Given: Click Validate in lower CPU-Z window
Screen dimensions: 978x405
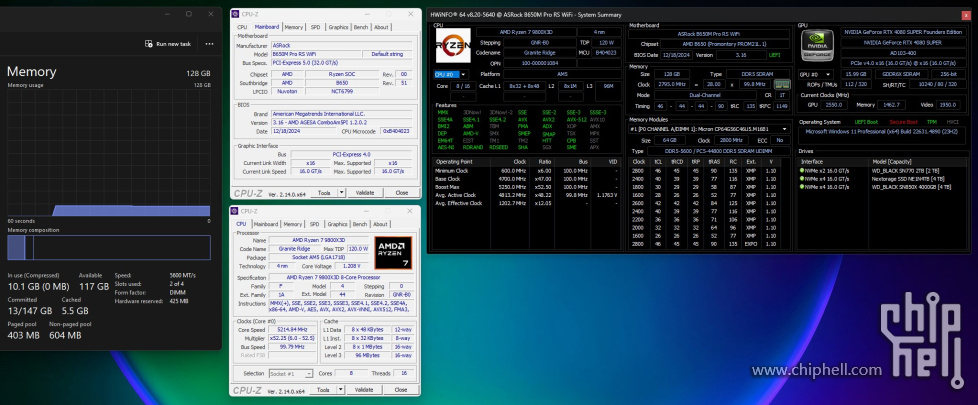Looking at the screenshot, I should (364, 389).
